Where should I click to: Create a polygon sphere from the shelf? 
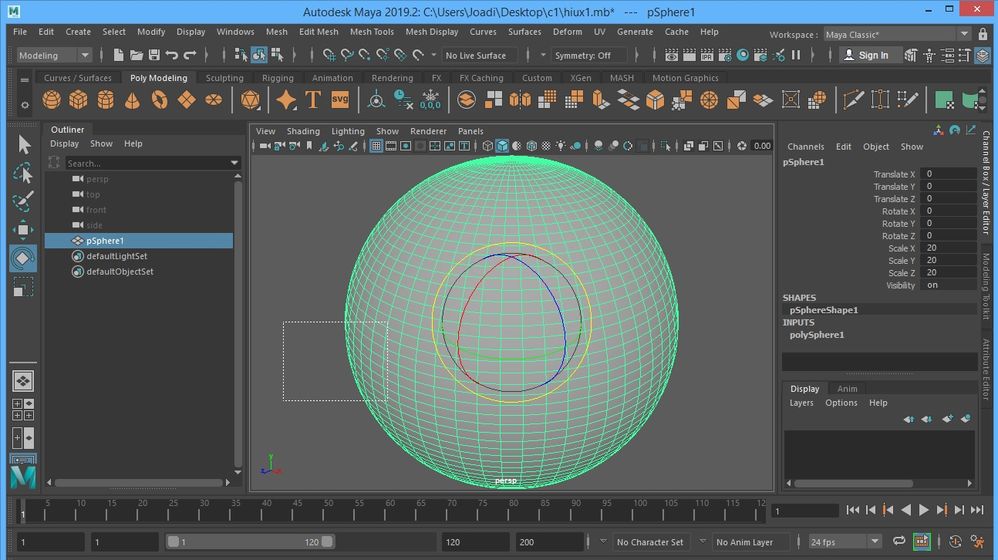point(52,100)
